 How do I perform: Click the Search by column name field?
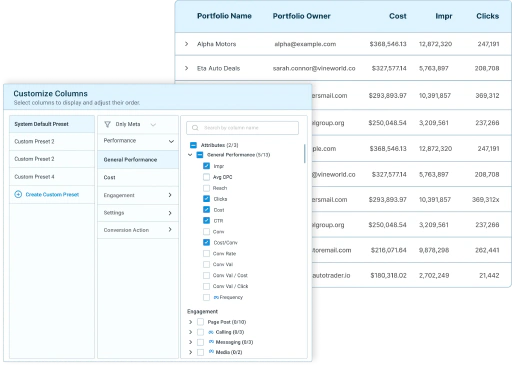pos(242,128)
